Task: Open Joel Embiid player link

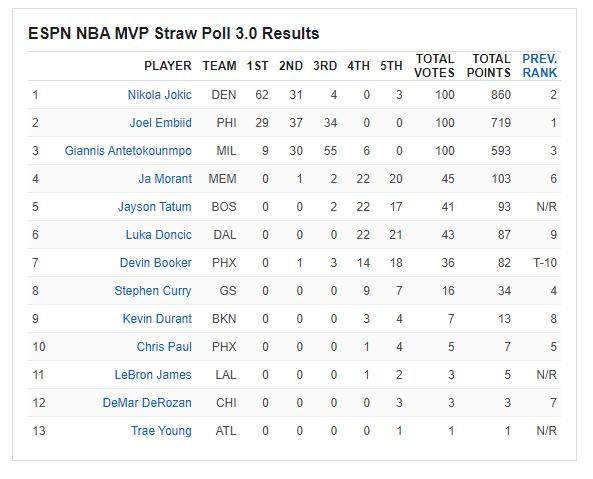Action: 161,122
